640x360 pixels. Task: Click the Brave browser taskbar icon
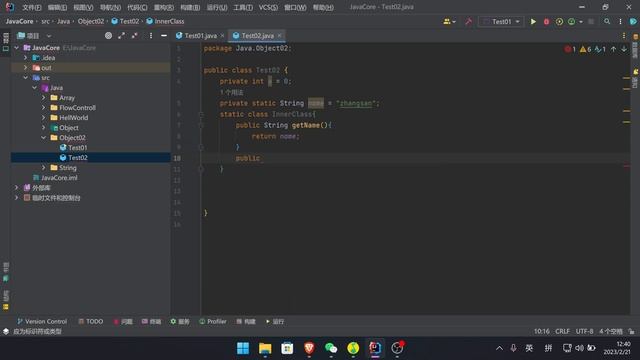pyautogui.click(x=309, y=348)
